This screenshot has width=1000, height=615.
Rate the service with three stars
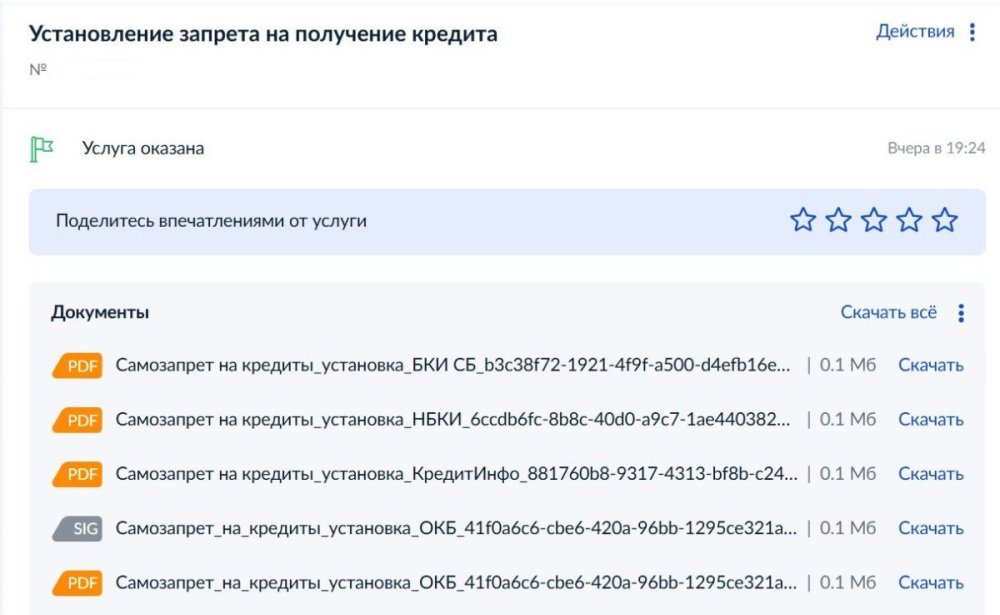click(874, 221)
